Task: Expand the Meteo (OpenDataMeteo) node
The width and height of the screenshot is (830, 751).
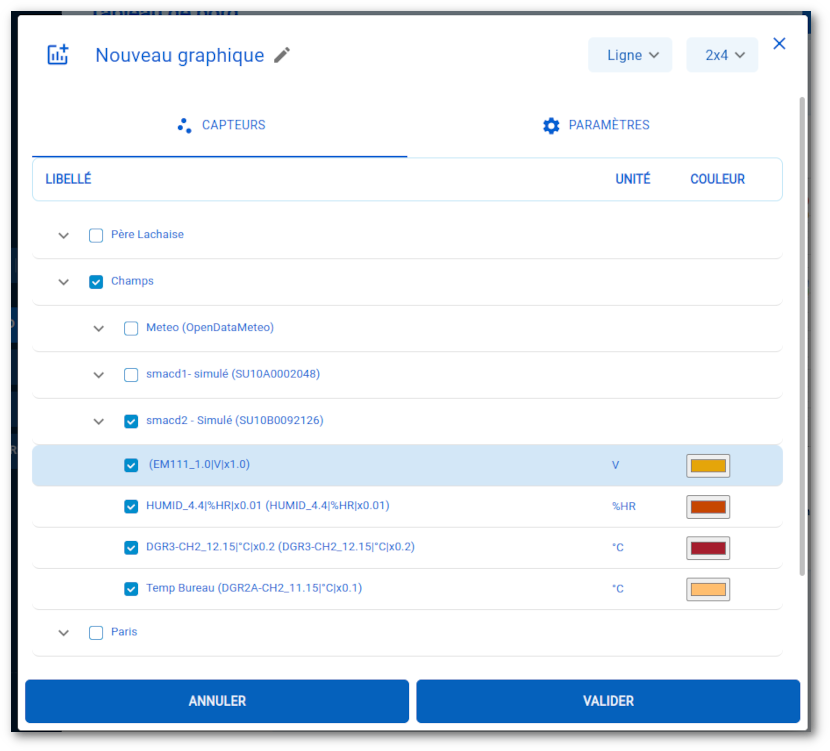Action: [99, 328]
